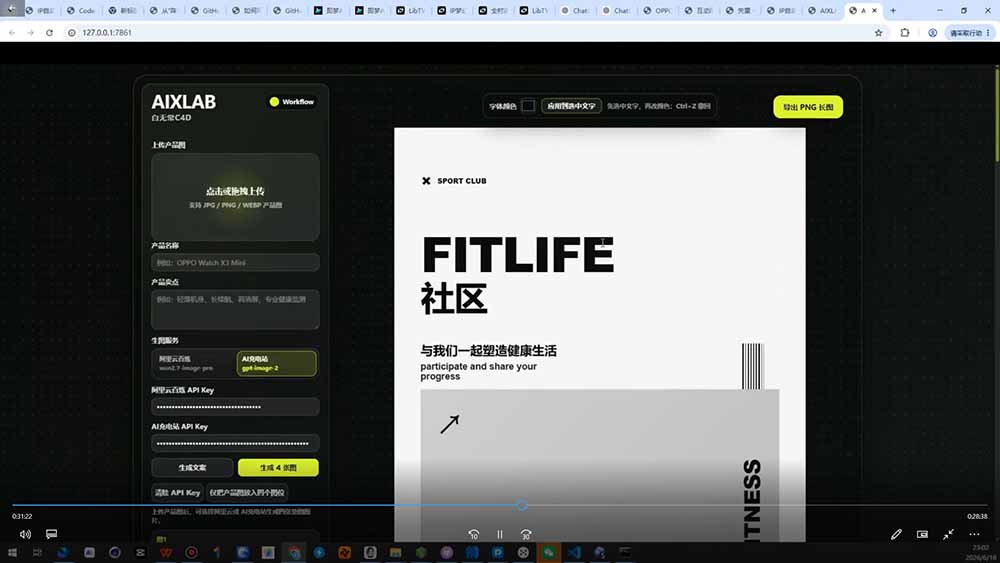Open the browser extensions puzzle icon
The height and width of the screenshot is (563, 1000).
(904, 33)
